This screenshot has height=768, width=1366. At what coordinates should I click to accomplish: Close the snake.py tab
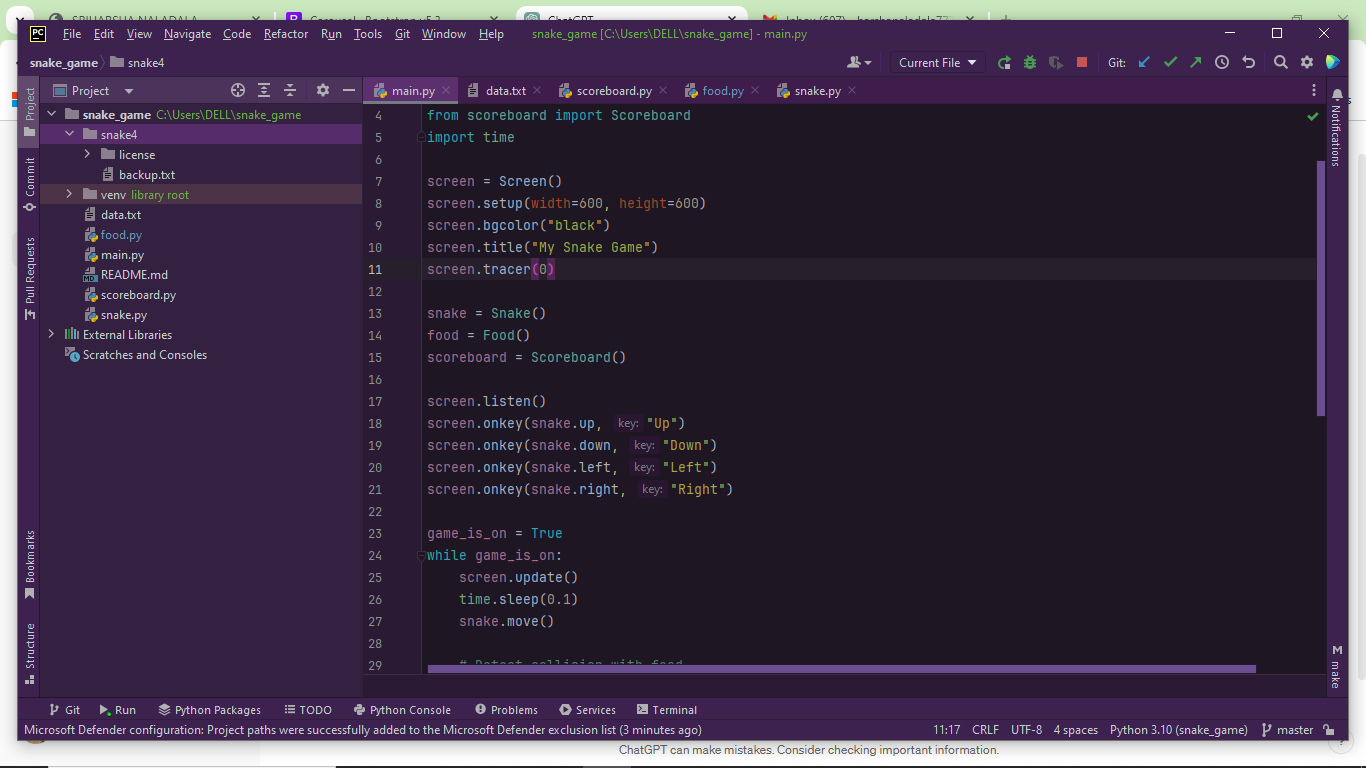853,90
